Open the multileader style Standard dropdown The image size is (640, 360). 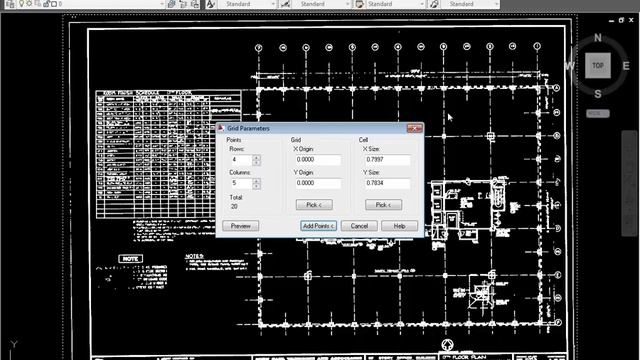pyautogui.click(x=496, y=4)
